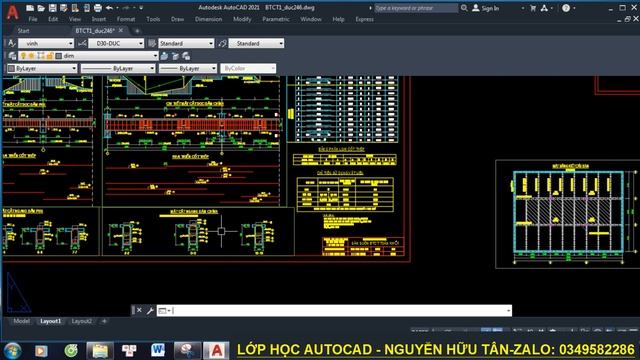Open the View menu

click(x=75, y=19)
